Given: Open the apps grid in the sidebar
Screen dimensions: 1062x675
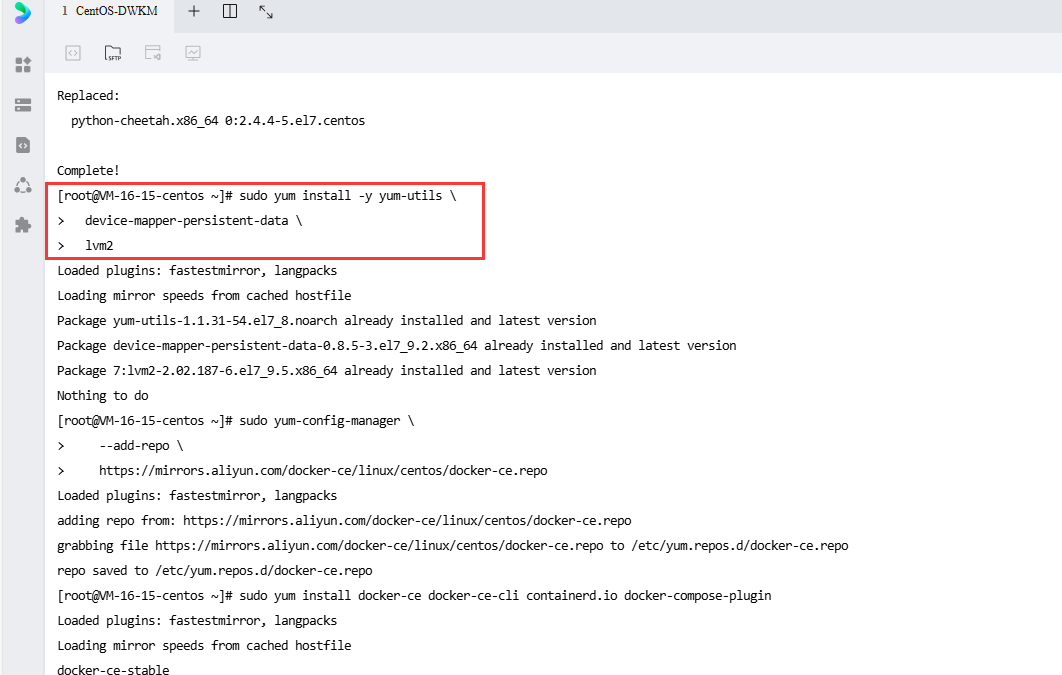Looking at the screenshot, I should 23,65.
